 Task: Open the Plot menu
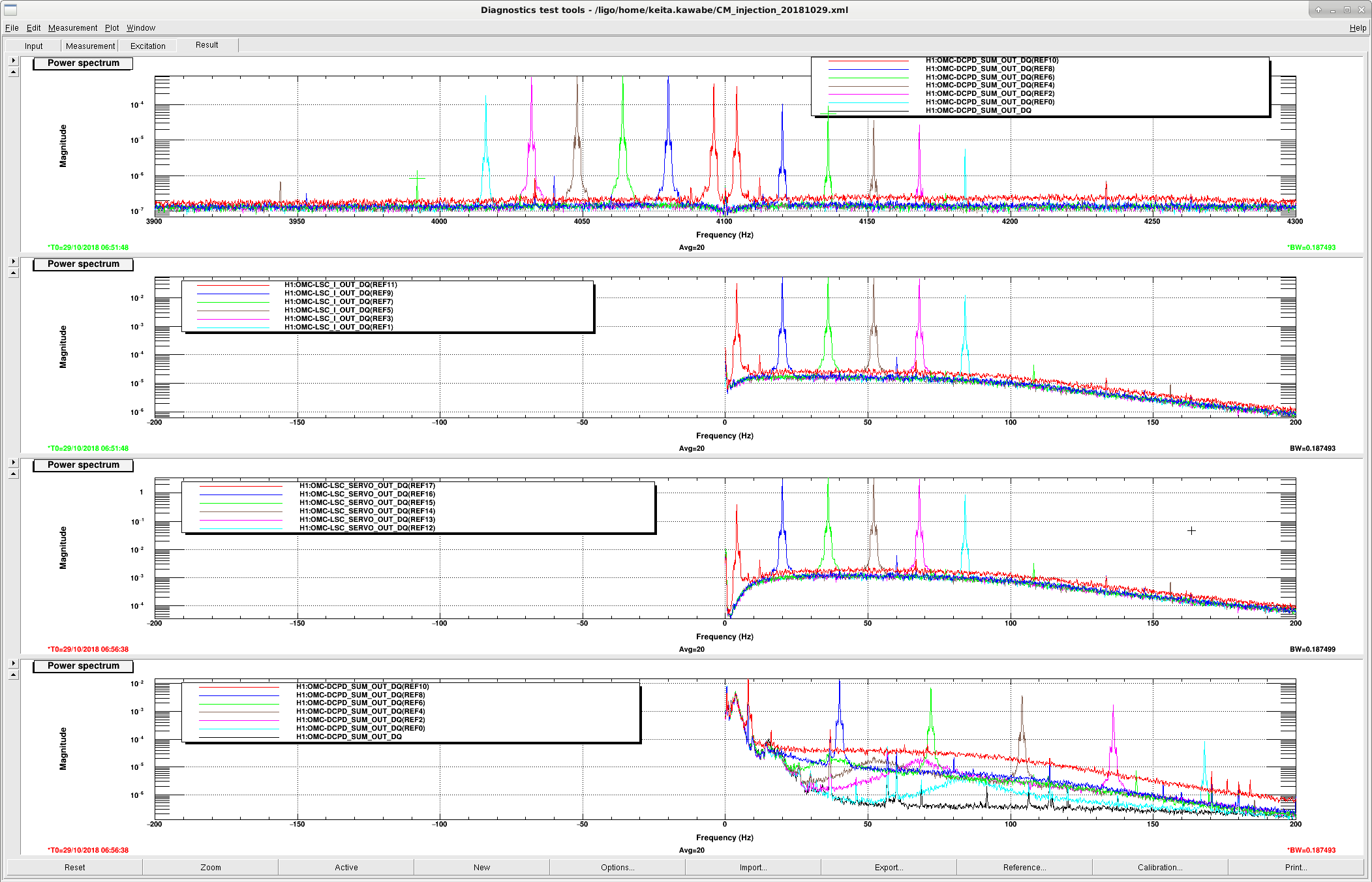tap(112, 28)
